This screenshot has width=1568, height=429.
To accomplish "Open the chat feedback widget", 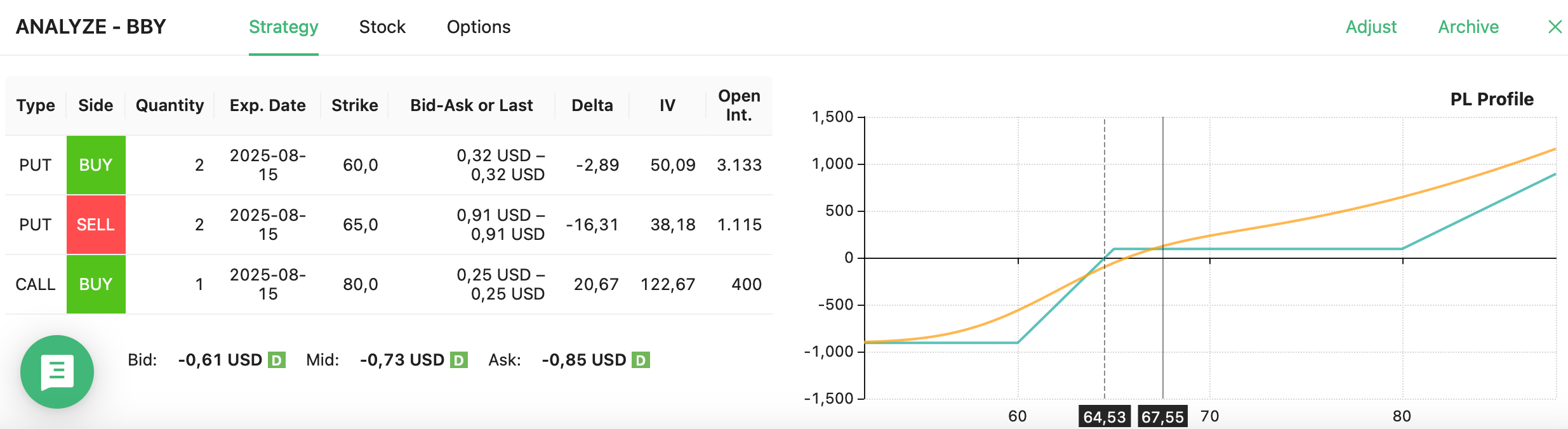I will [x=57, y=372].
